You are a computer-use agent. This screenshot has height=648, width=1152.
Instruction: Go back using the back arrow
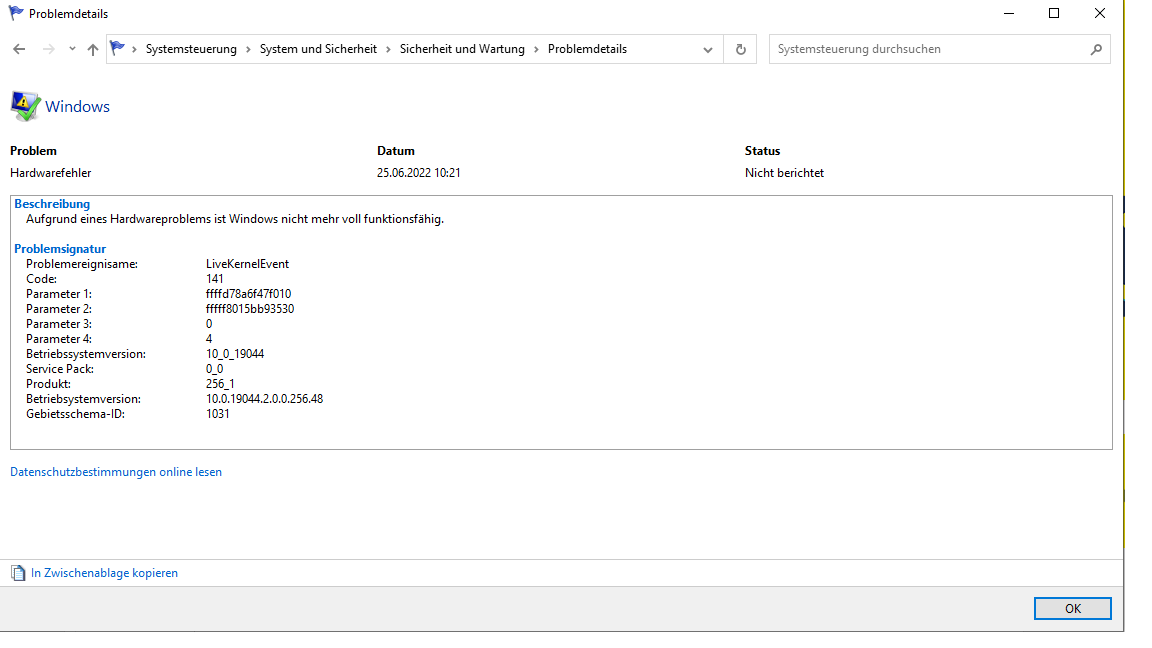click(19, 49)
